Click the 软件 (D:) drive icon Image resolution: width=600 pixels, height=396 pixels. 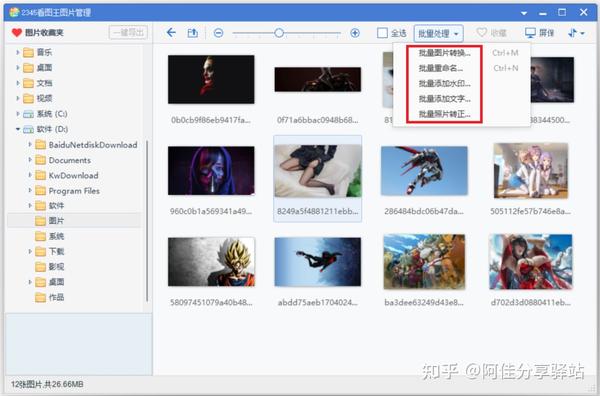pyautogui.click(x=29, y=129)
